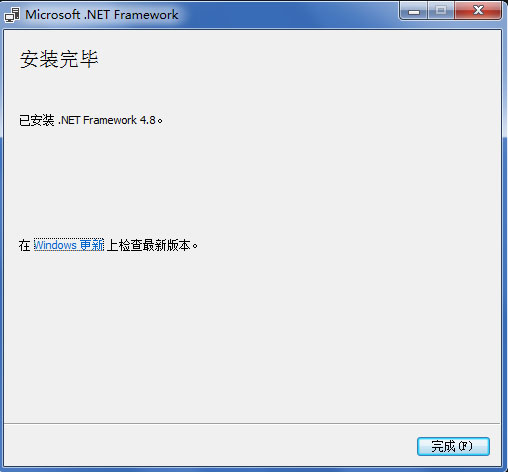The width and height of the screenshot is (508, 472).
Task: Click the disabled maximize button
Action: click(441, 11)
